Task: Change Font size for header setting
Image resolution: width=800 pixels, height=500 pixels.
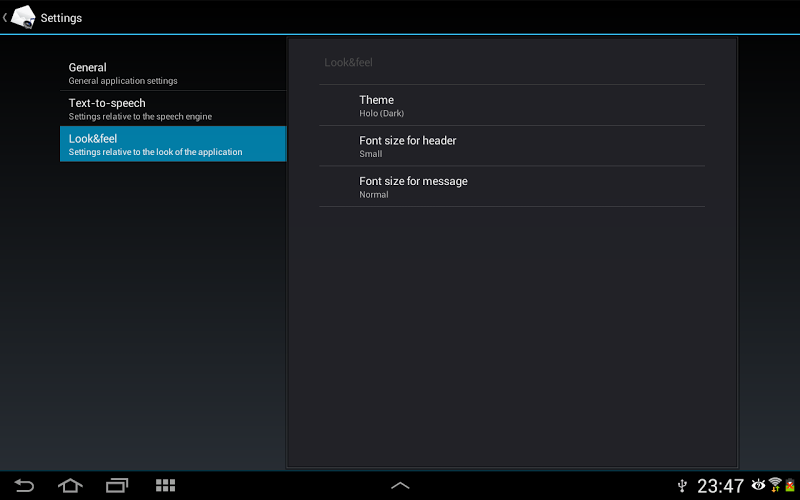Action: (x=512, y=146)
